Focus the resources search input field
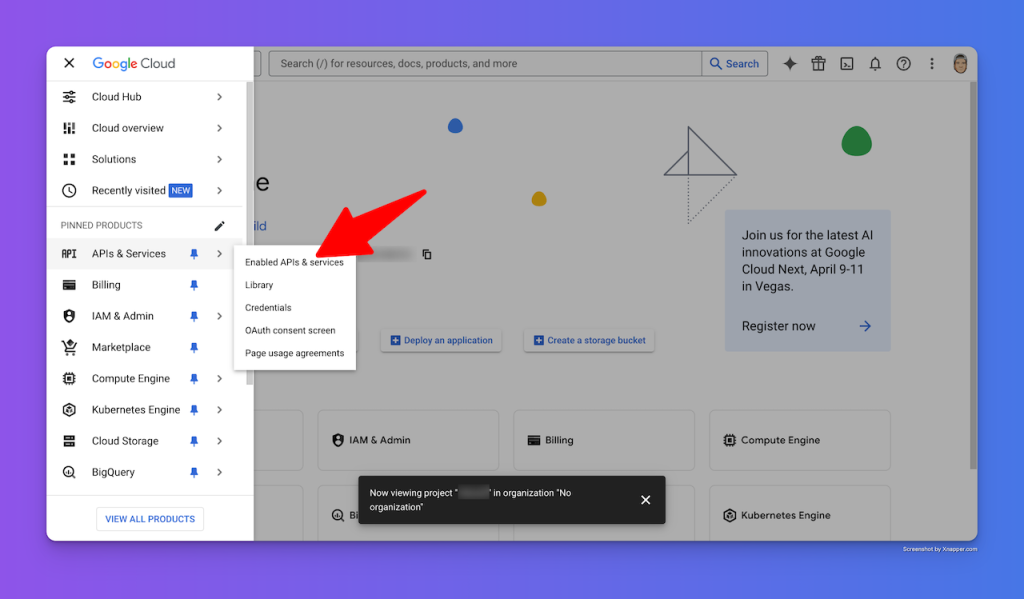 click(x=485, y=63)
